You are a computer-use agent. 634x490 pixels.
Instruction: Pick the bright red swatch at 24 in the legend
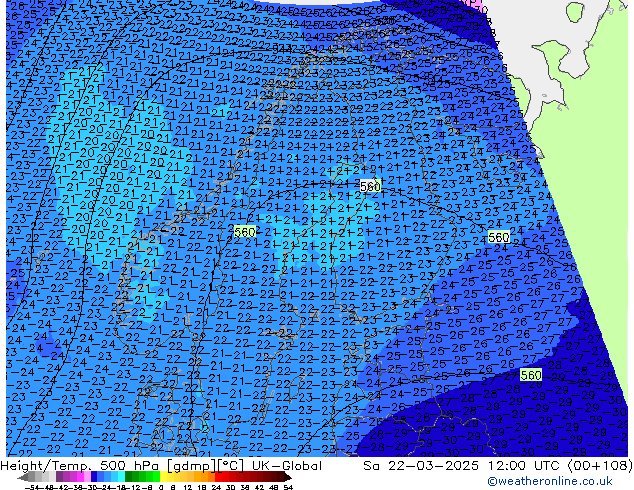pyautogui.click(x=218, y=477)
